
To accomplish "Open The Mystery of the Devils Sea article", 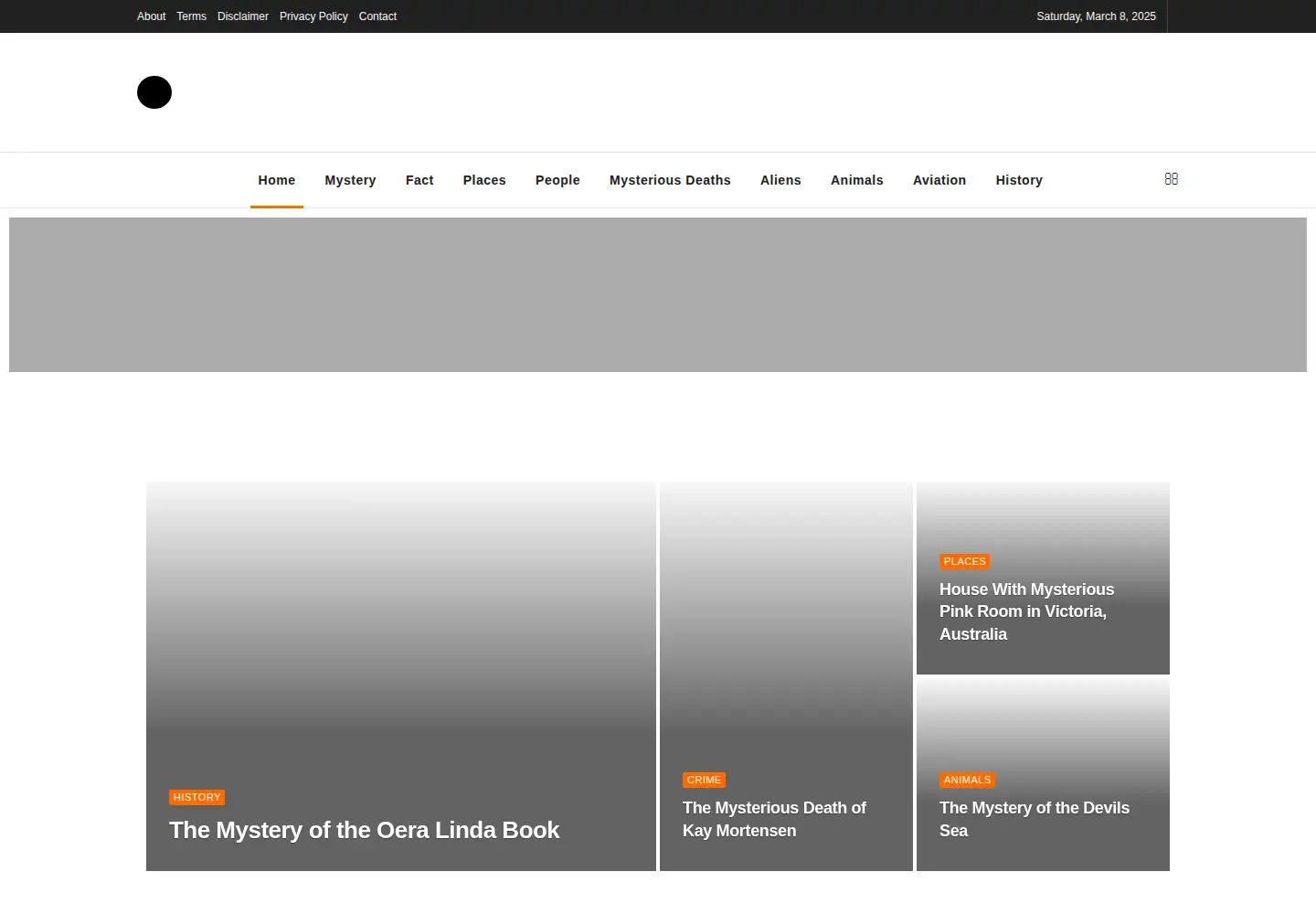I will (1035, 819).
